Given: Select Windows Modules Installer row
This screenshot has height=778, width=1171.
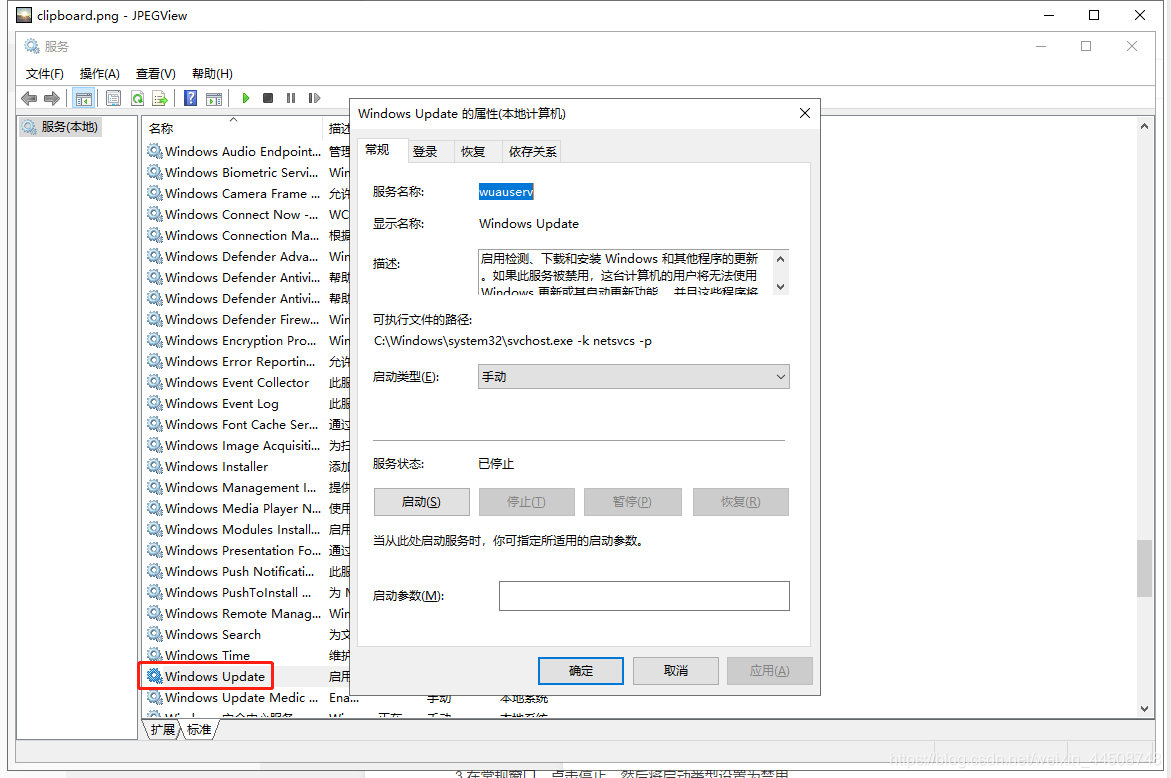Looking at the screenshot, I should coord(243,529).
